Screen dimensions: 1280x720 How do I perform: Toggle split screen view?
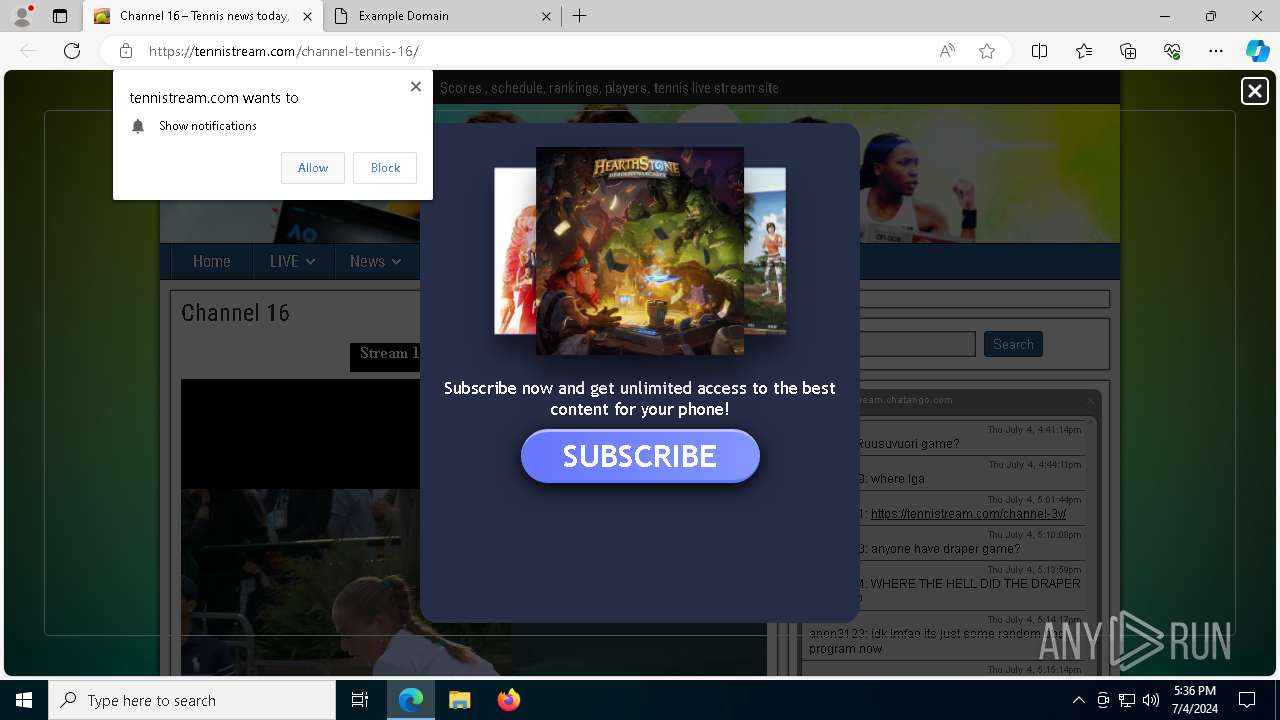pos(1039,51)
